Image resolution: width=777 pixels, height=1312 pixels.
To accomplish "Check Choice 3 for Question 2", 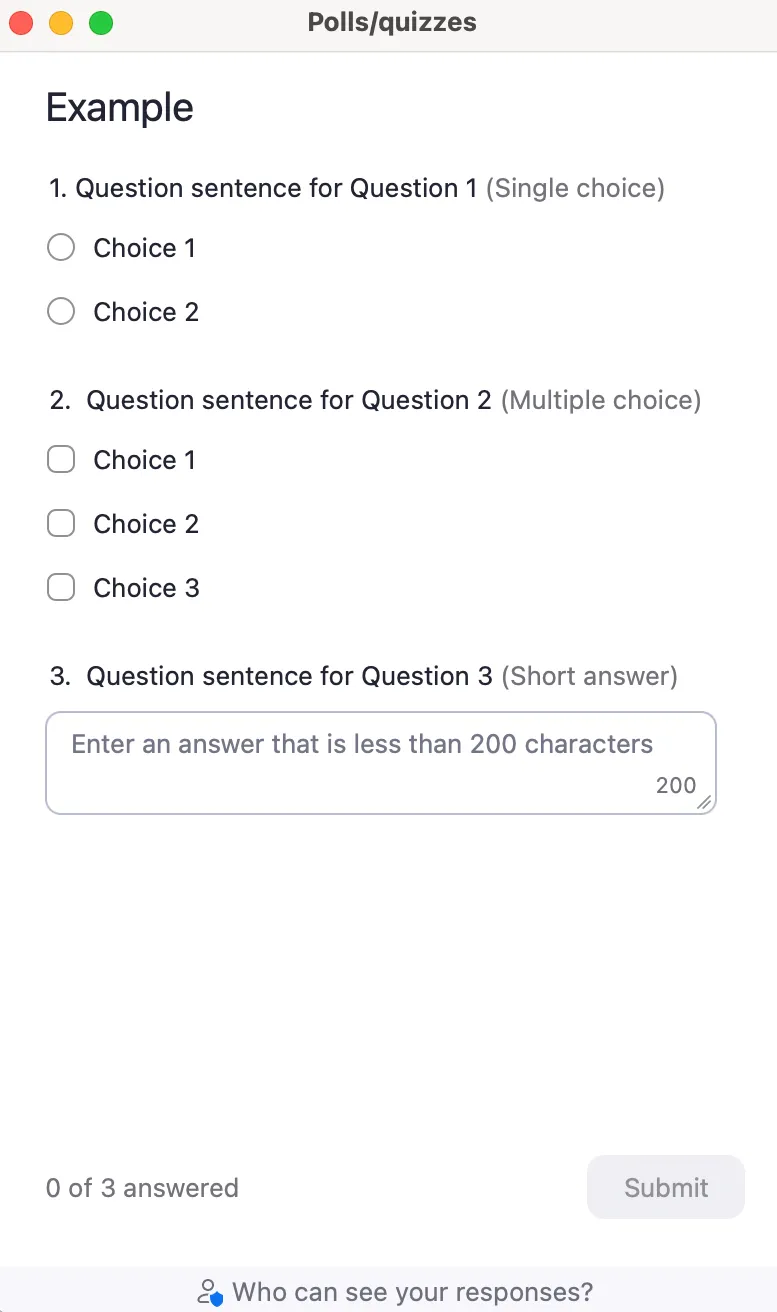I will pos(60,587).
